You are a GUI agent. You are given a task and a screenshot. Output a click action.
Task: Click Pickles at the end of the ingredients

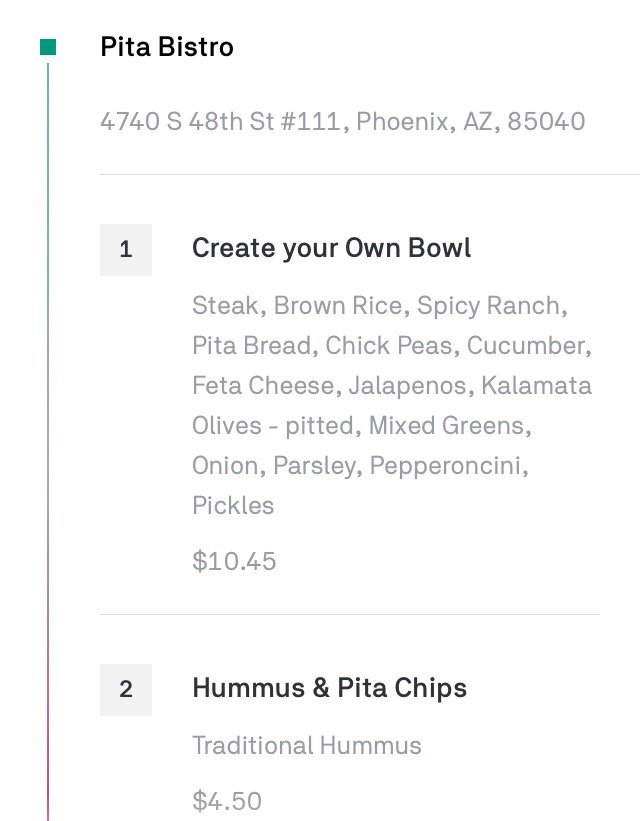point(233,505)
